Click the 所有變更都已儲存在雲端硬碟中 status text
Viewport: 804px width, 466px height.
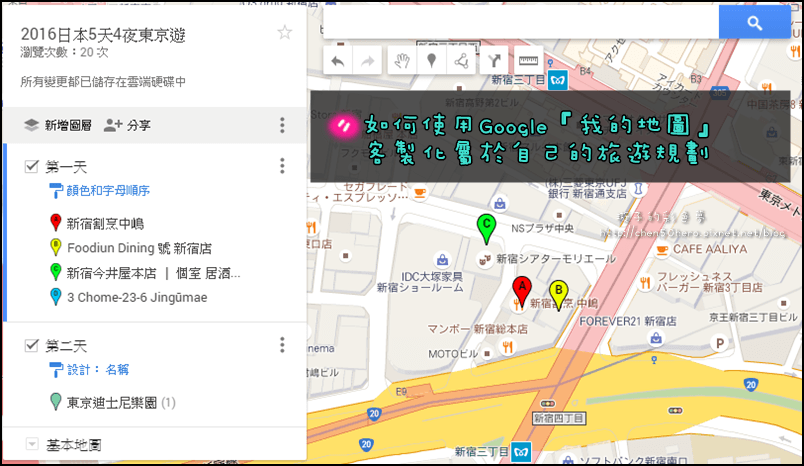103,82
